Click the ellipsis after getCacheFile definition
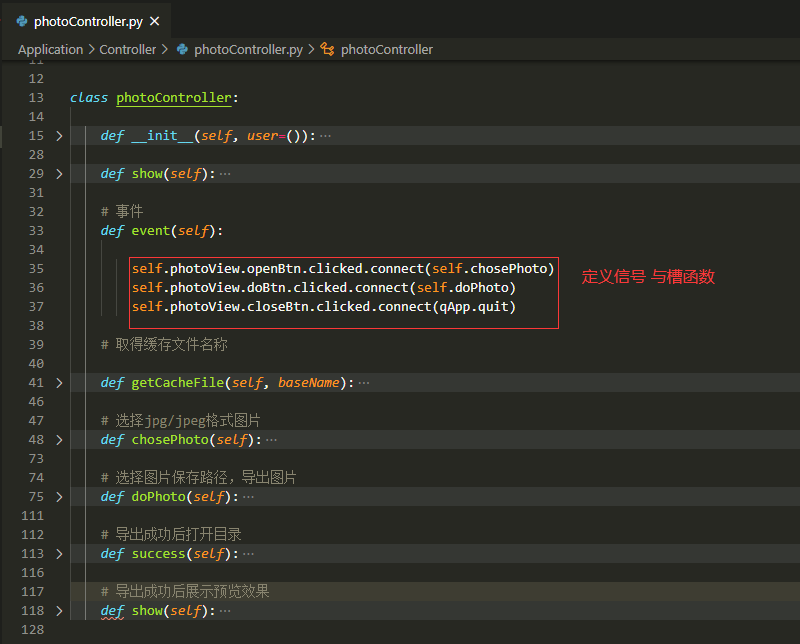800x644 pixels. point(364,383)
